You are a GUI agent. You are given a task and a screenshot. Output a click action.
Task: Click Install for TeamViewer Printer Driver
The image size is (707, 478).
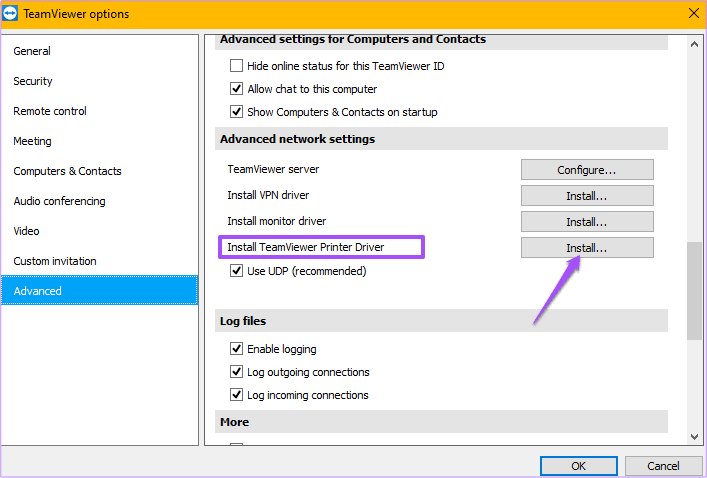pos(587,248)
